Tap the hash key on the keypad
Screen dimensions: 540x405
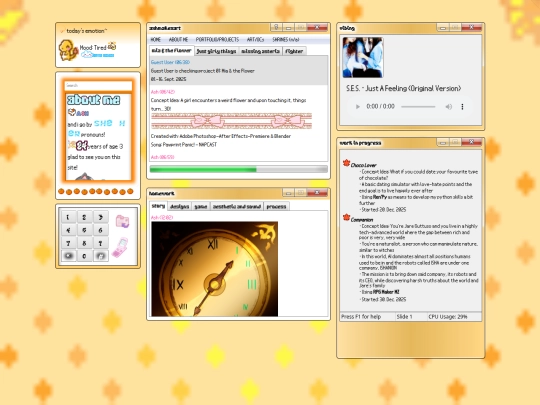click(x=101, y=256)
